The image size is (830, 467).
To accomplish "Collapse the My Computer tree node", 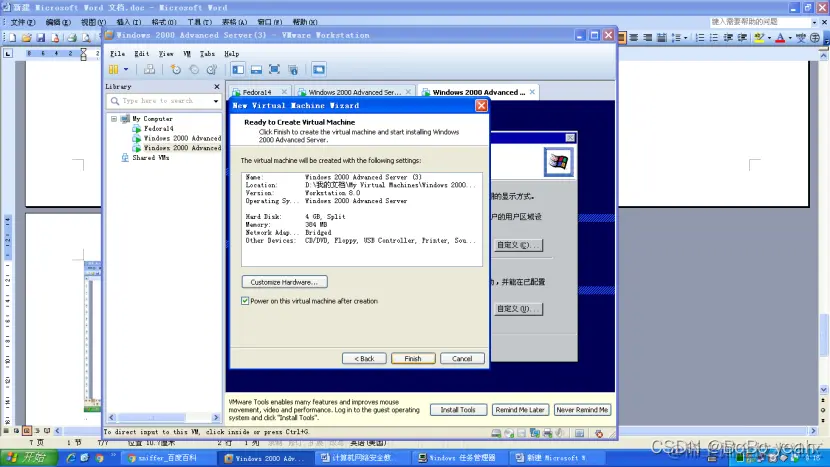I will (x=114, y=119).
